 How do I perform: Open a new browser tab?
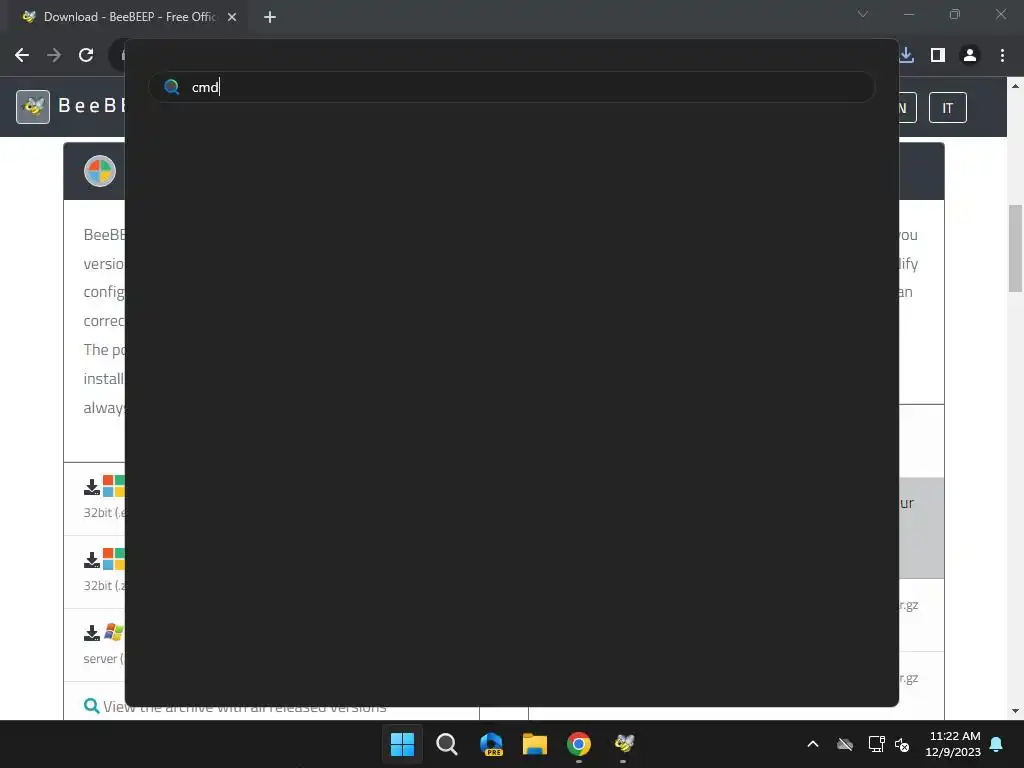tap(270, 17)
